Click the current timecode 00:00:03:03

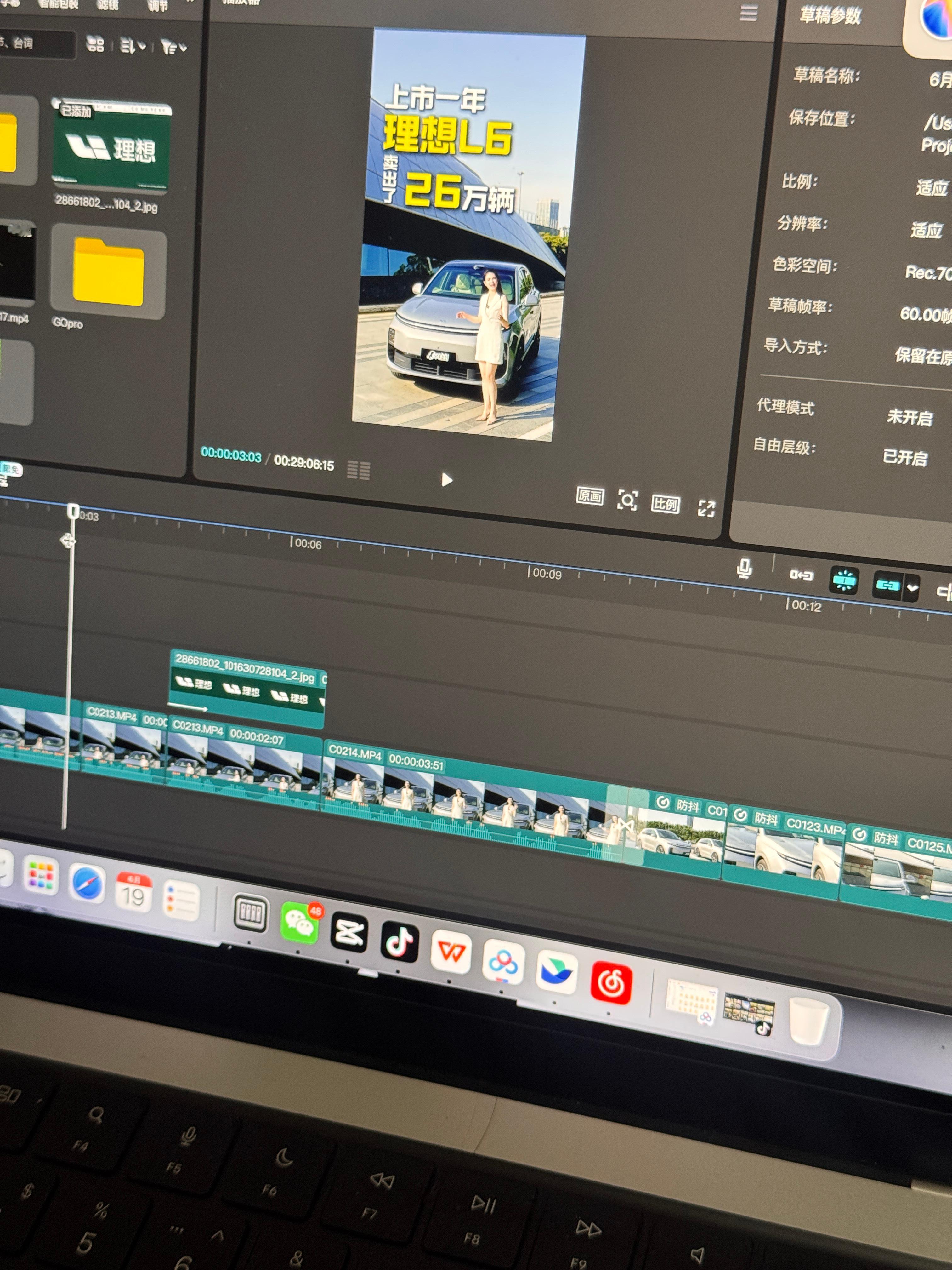coord(231,455)
